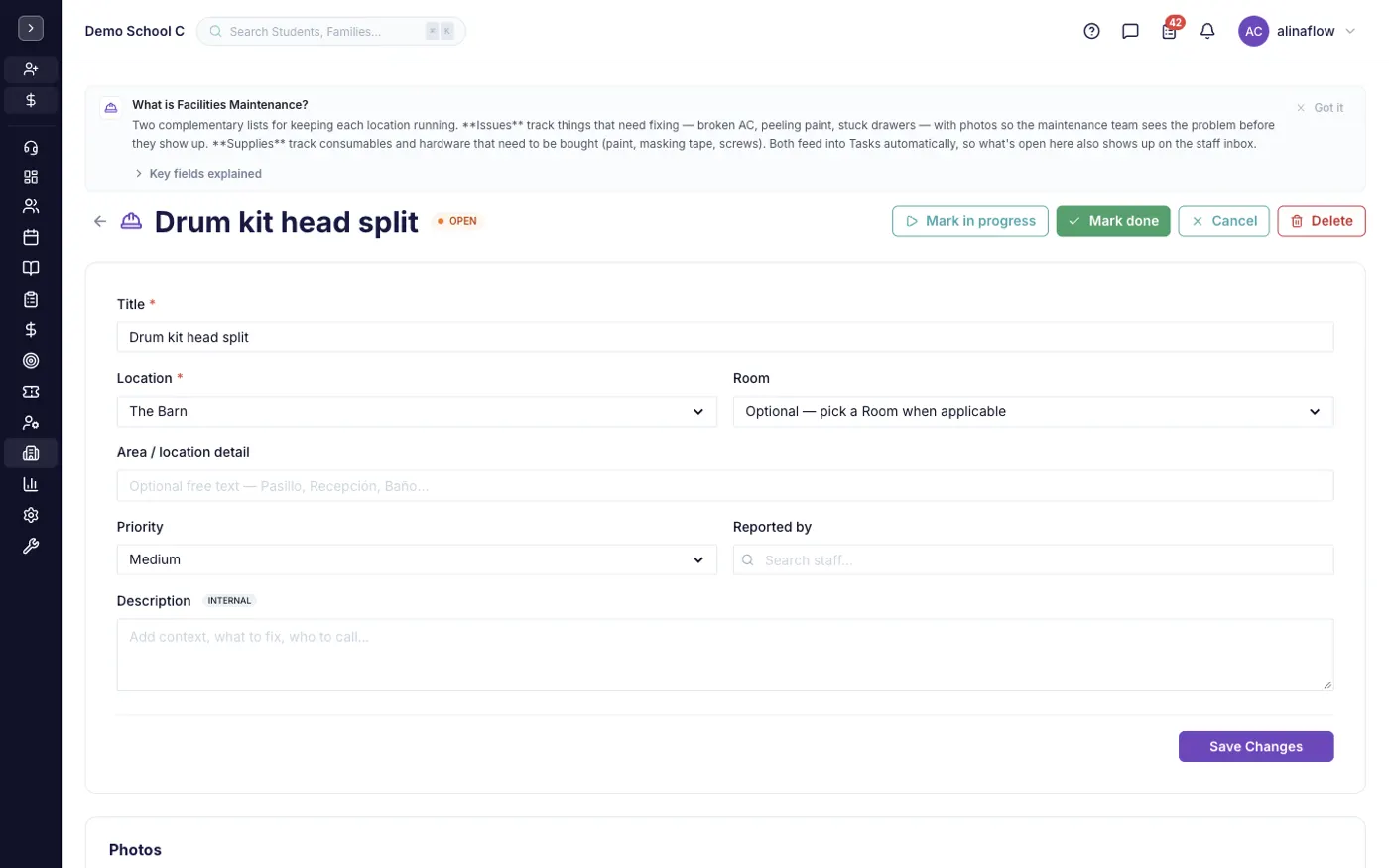This screenshot has height=868, width=1389.
Task: Open the alinaflow account menu chevron
Action: click(1350, 31)
